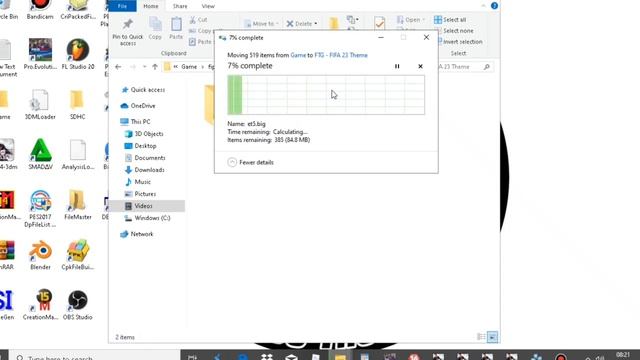Screen dimensions: 640x360
Task: Select the CpkFileBui... desktop icon
Action: click(78, 254)
